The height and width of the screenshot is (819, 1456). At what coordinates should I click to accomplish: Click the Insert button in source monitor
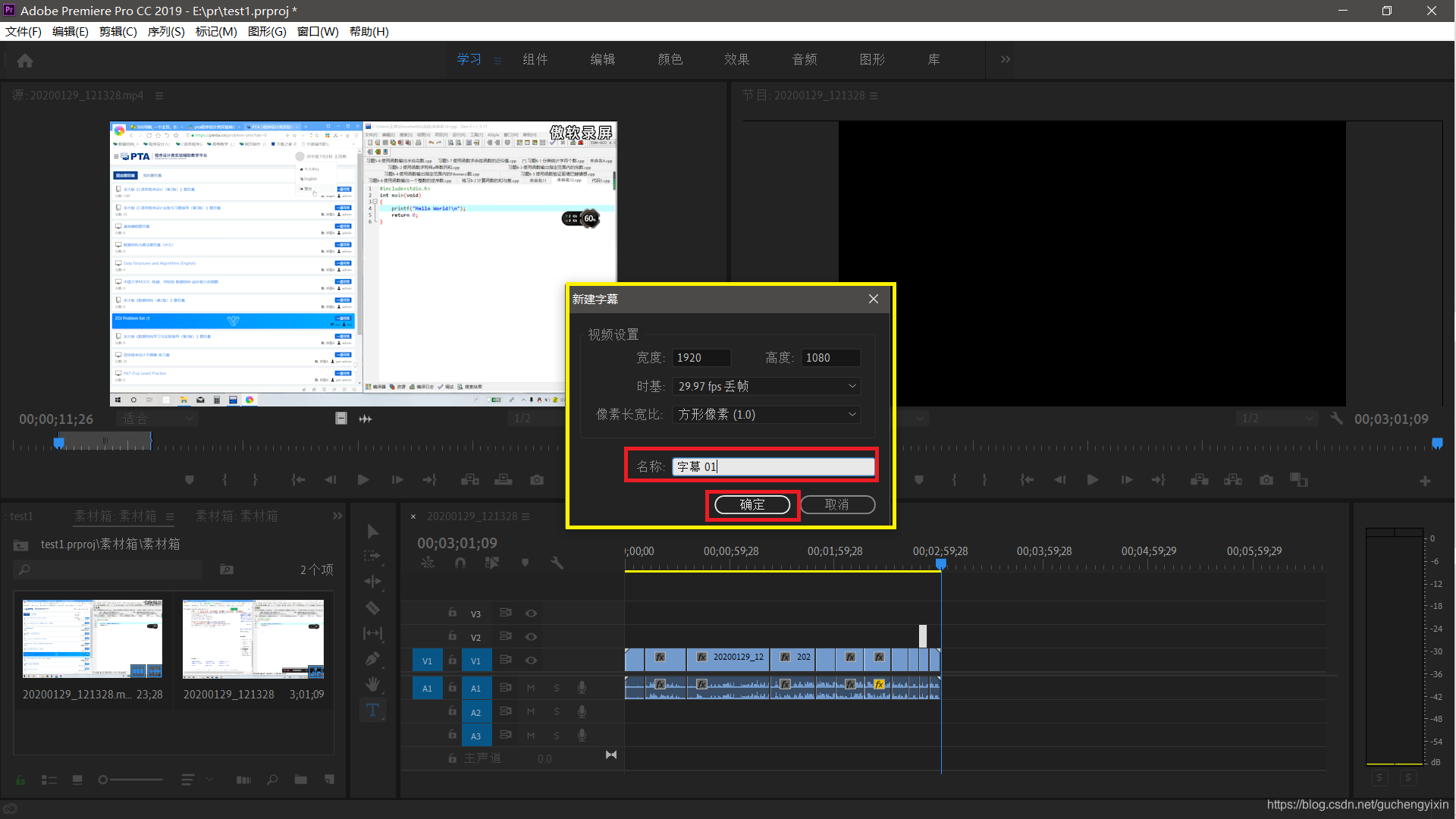470,480
